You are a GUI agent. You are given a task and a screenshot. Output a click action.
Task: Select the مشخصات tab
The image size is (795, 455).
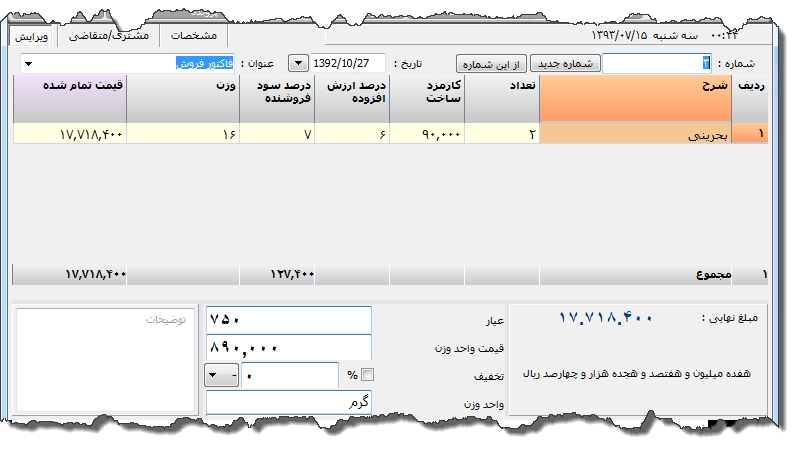coord(194,36)
